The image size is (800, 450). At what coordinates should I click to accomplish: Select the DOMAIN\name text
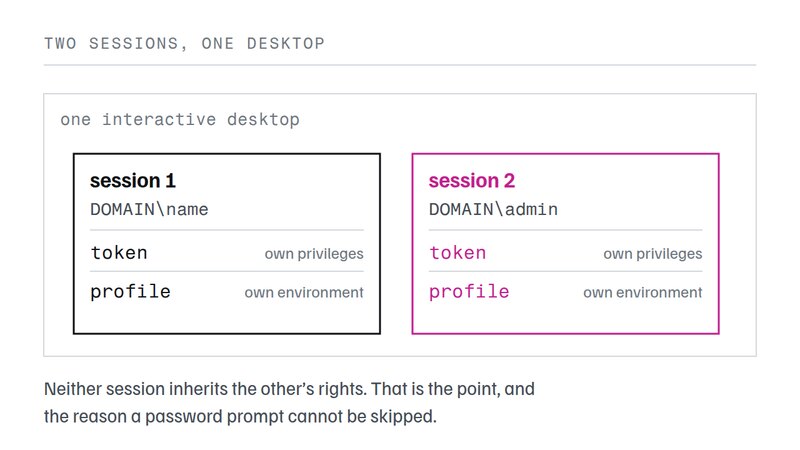click(149, 209)
